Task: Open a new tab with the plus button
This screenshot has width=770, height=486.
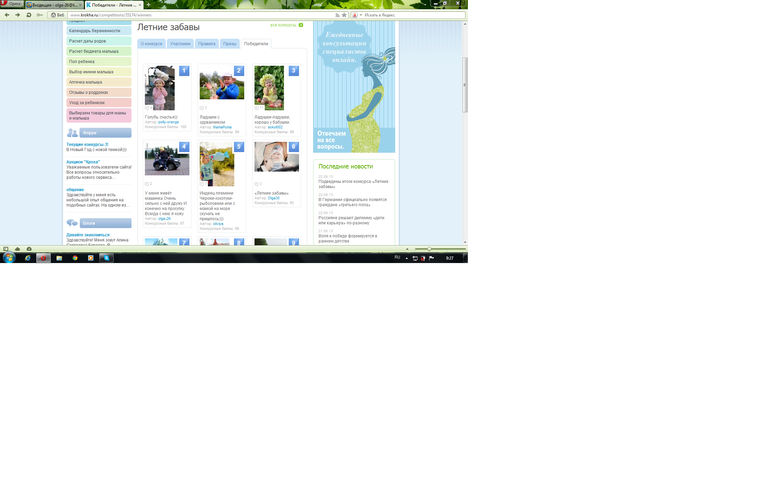Action: (148, 5)
